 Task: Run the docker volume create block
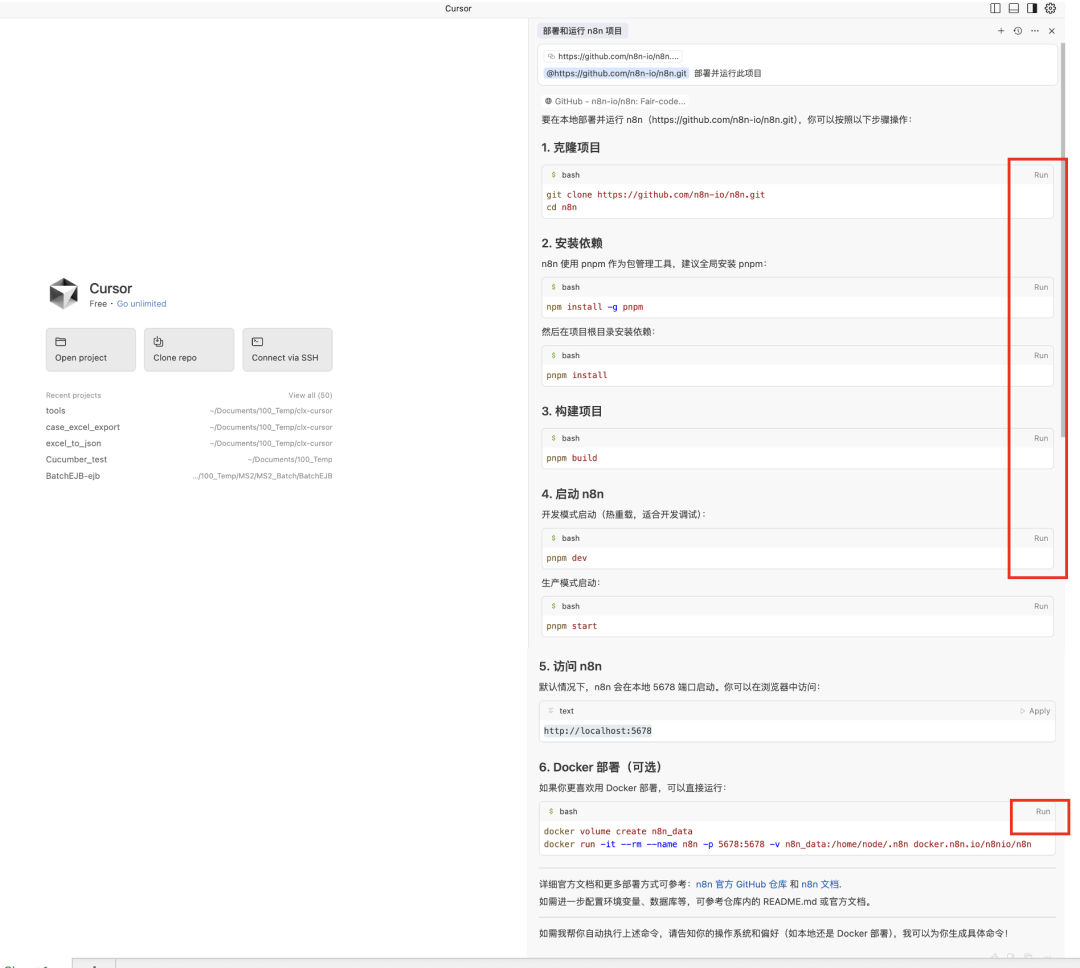(1043, 812)
